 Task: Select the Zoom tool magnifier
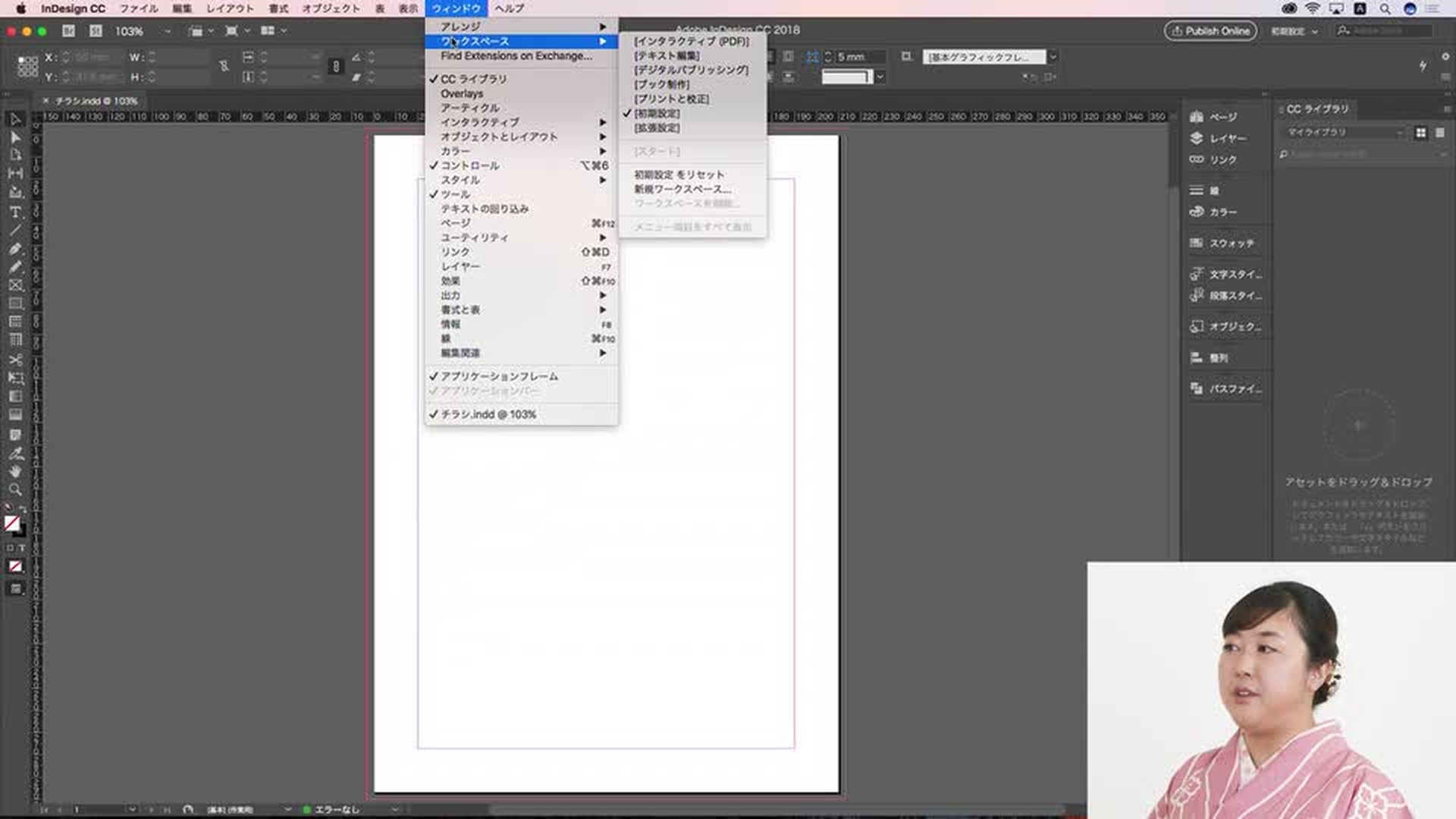coord(15,490)
